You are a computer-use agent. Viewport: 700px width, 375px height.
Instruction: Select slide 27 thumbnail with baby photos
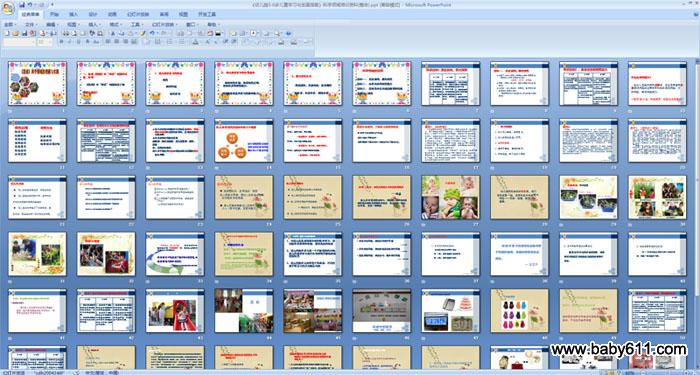tap(450, 197)
